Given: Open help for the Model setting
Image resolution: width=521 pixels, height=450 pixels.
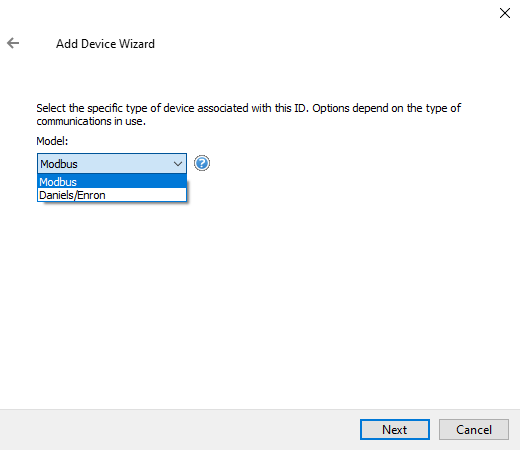Looking at the screenshot, I should point(202,163).
